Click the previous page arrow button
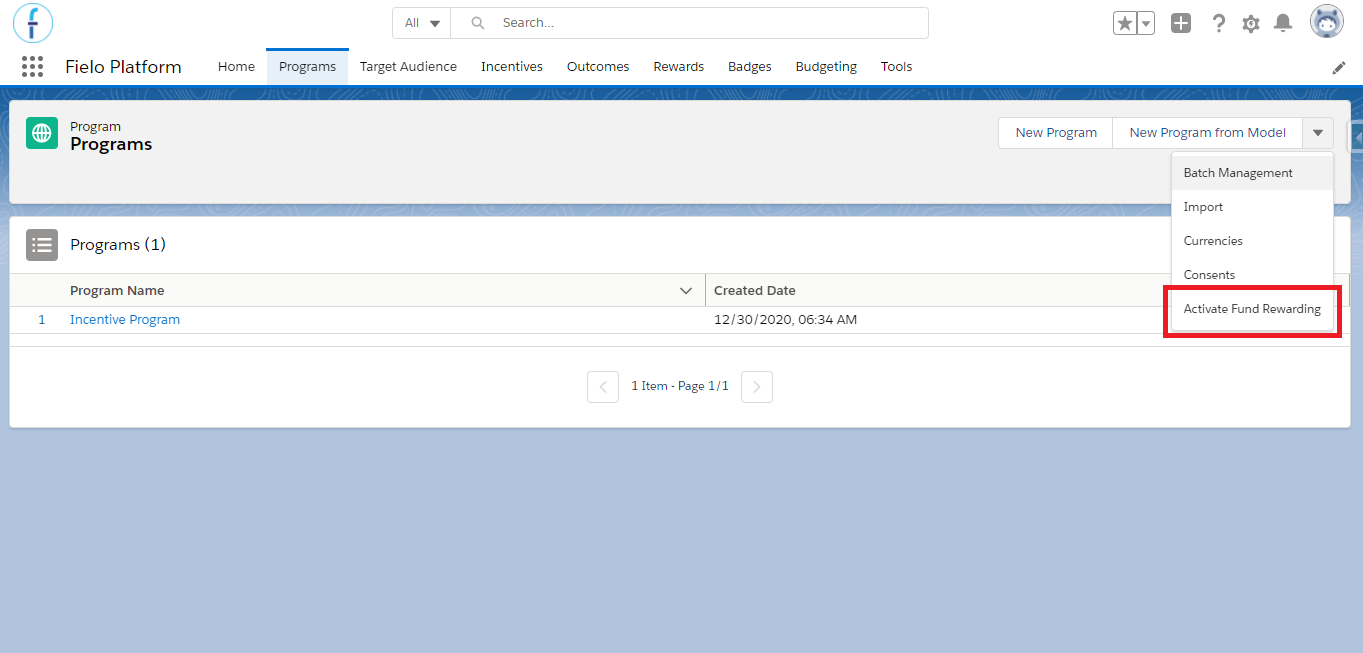 pyautogui.click(x=603, y=386)
